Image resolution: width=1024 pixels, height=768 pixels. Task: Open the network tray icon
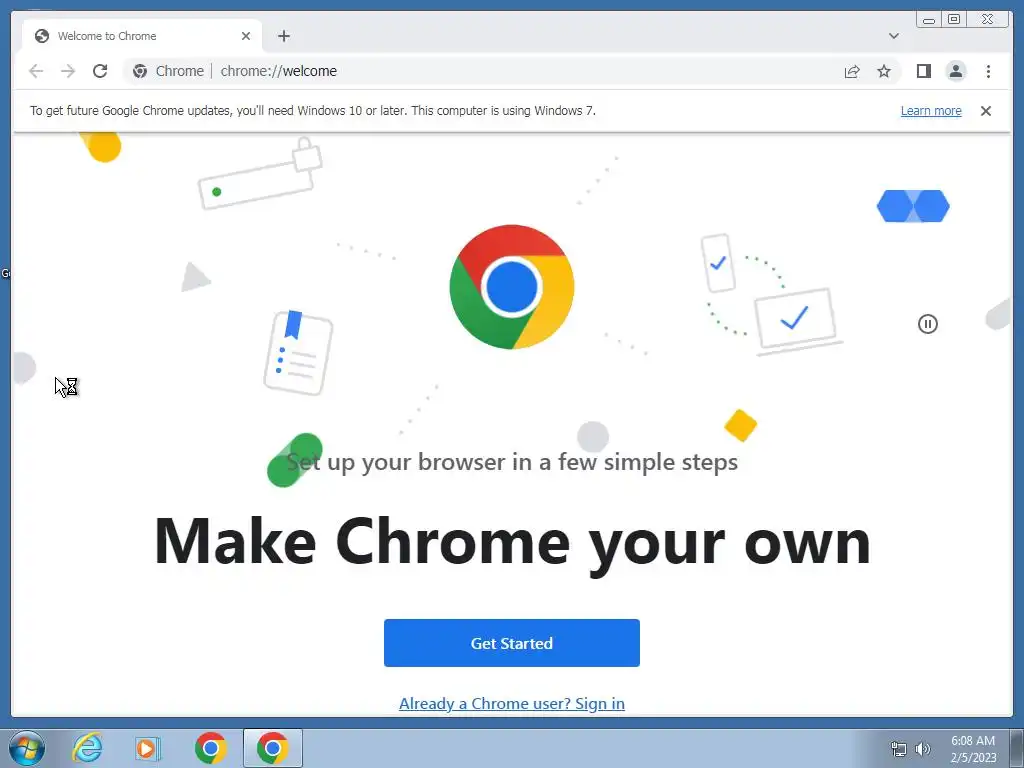point(899,749)
